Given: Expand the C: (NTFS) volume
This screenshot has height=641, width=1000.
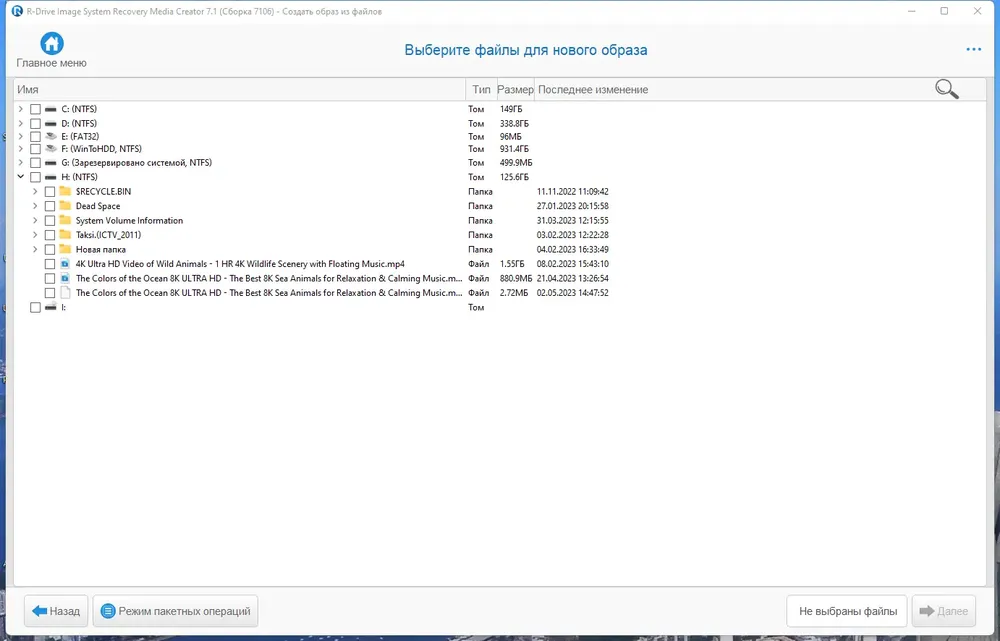Looking at the screenshot, I should (20, 109).
